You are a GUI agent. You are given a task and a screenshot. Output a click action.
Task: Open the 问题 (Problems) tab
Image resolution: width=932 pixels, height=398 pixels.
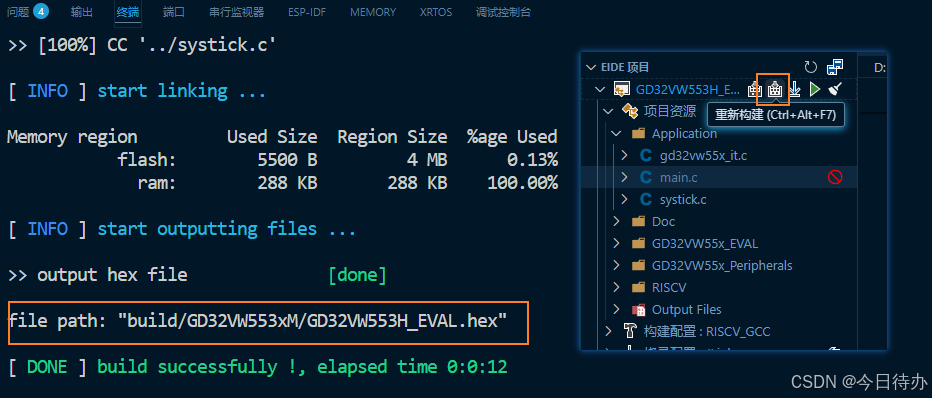[x=18, y=12]
